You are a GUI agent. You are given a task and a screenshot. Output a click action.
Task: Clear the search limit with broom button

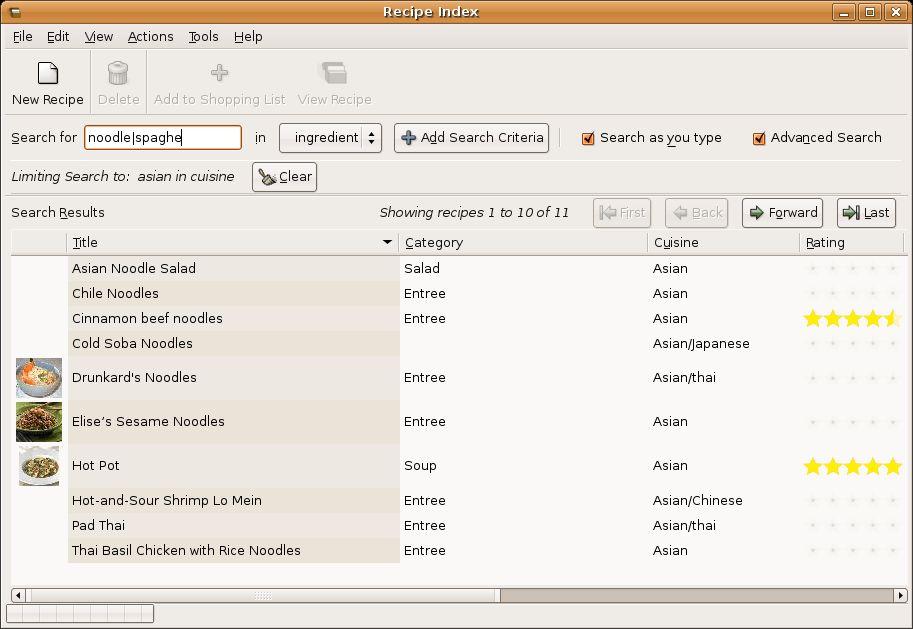285,177
